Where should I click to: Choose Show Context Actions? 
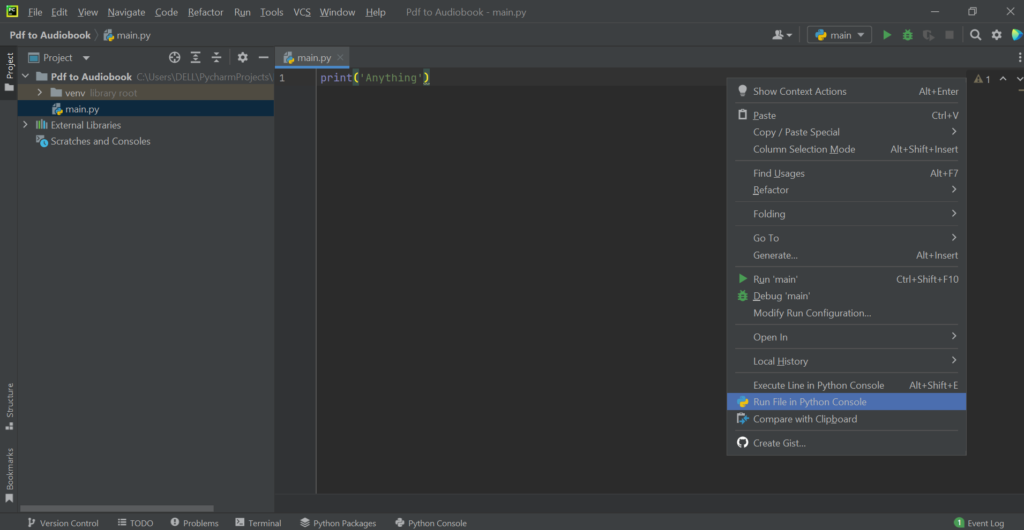[846, 91]
